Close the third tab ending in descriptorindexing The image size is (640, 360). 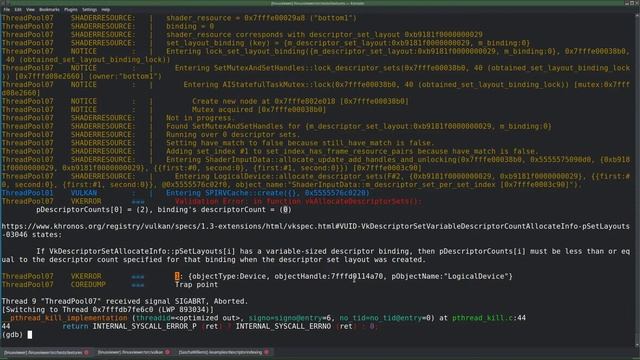click(267, 352)
